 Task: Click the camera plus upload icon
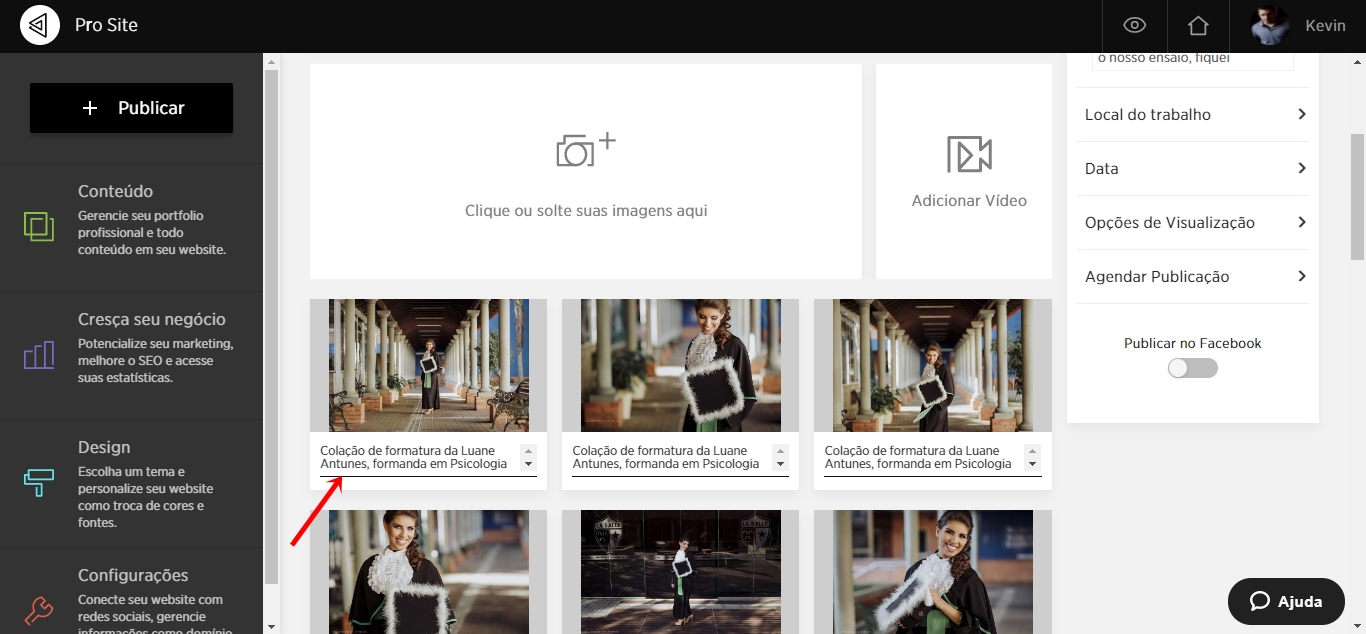586,150
